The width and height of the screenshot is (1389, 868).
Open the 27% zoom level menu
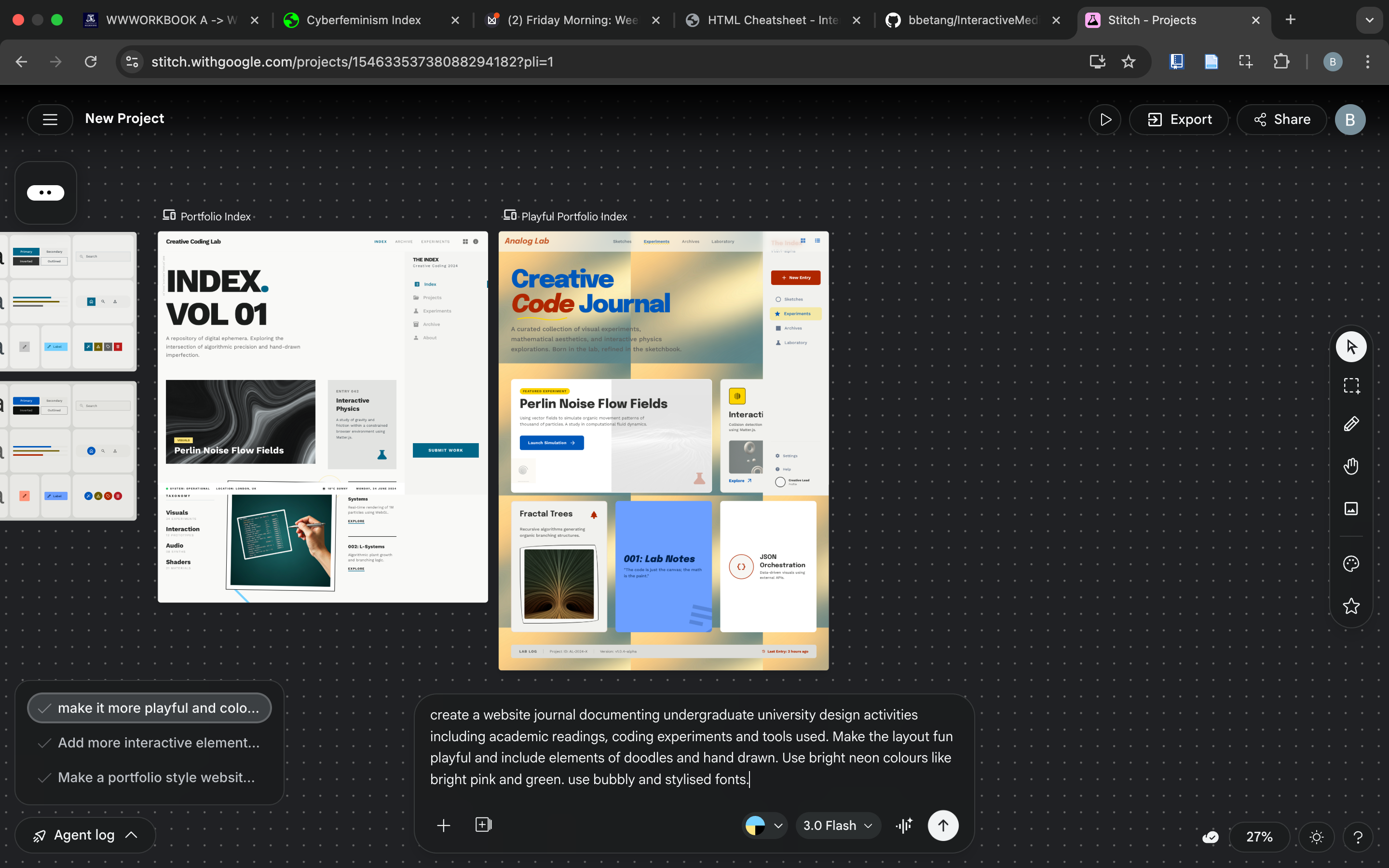click(1259, 837)
